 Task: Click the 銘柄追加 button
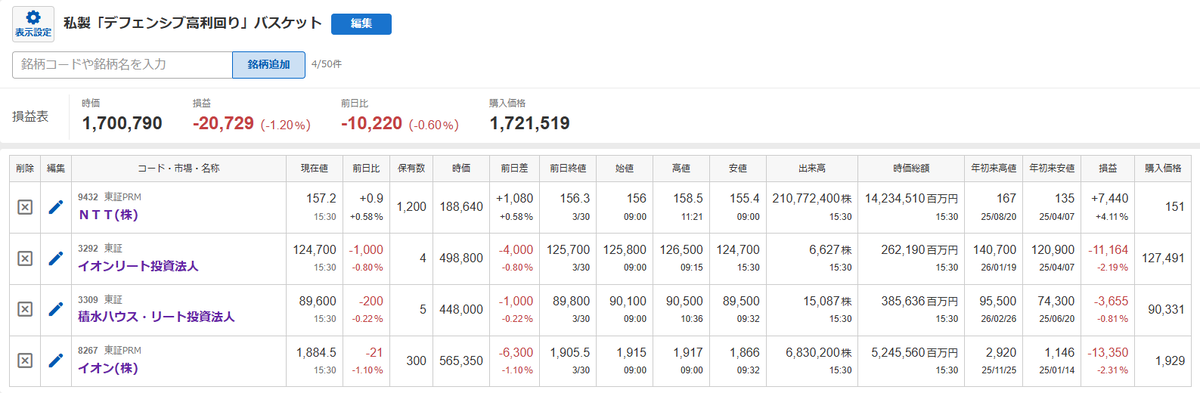click(268, 64)
